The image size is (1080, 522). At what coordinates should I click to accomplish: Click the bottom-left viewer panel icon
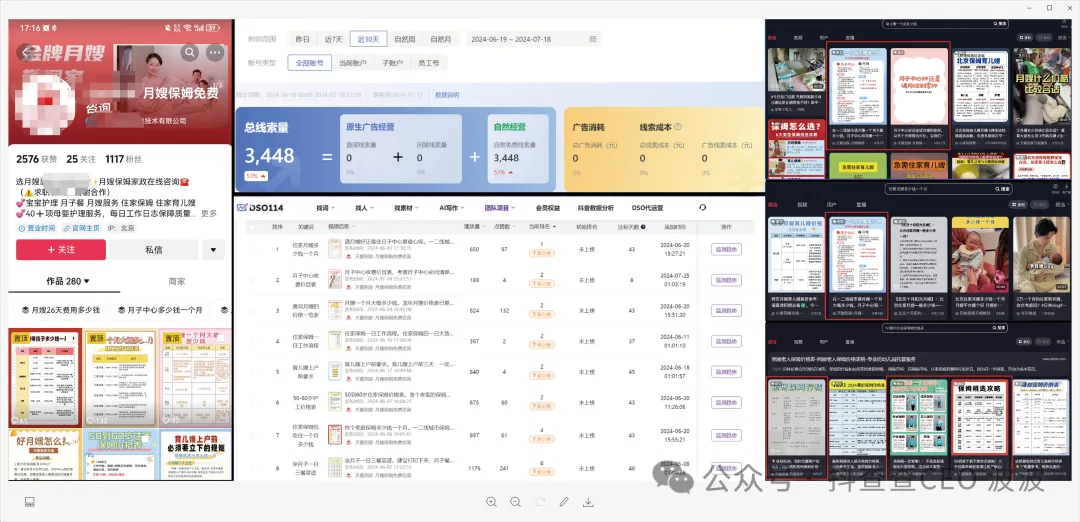[x=29, y=502]
